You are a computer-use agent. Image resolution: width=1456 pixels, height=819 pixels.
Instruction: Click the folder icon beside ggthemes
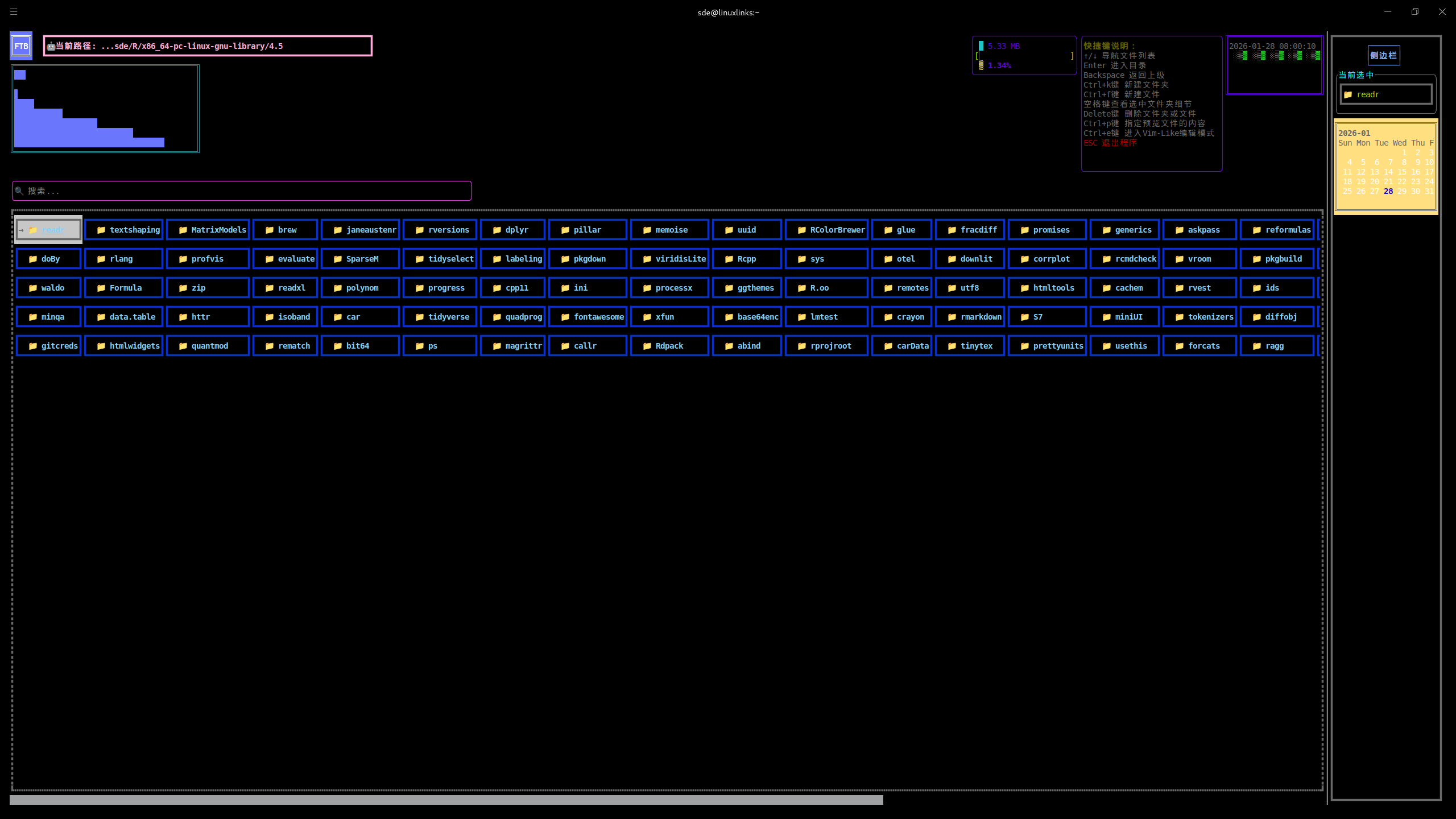pyautogui.click(x=729, y=288)
